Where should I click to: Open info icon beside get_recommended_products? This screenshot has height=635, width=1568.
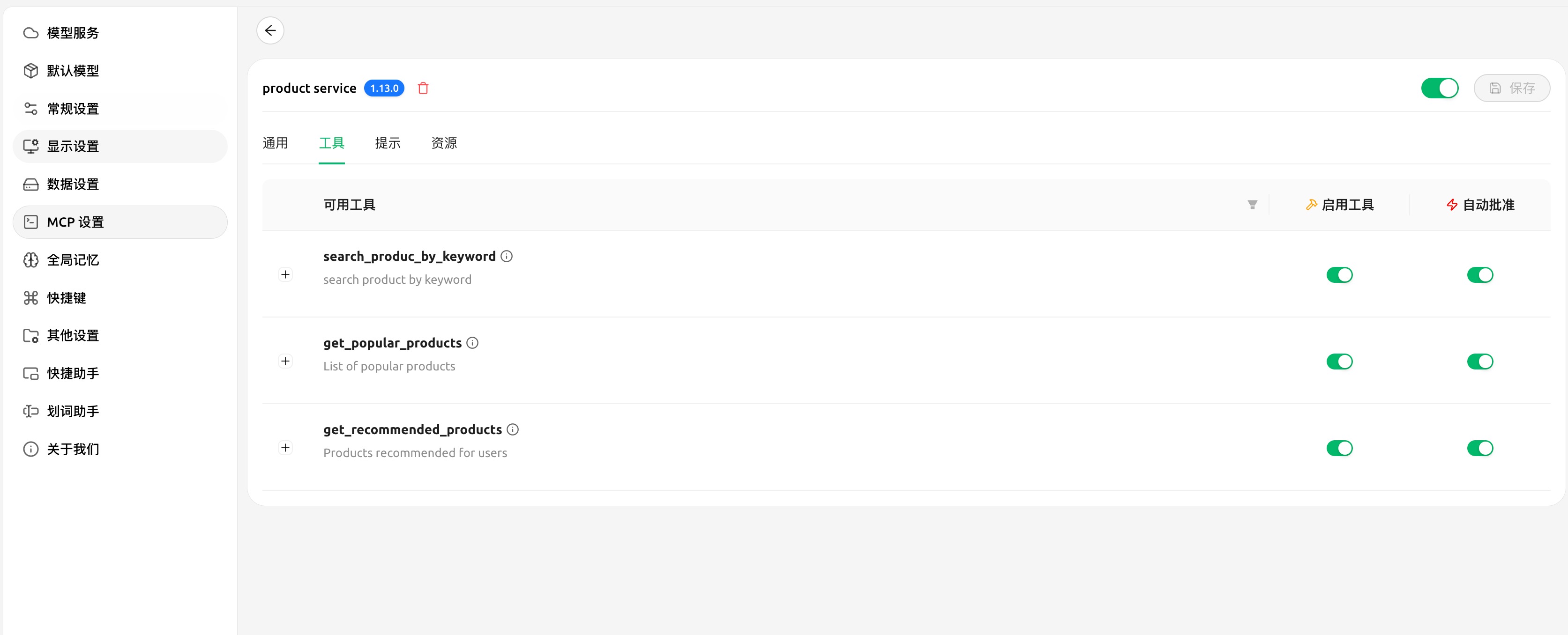pos(513,429)
